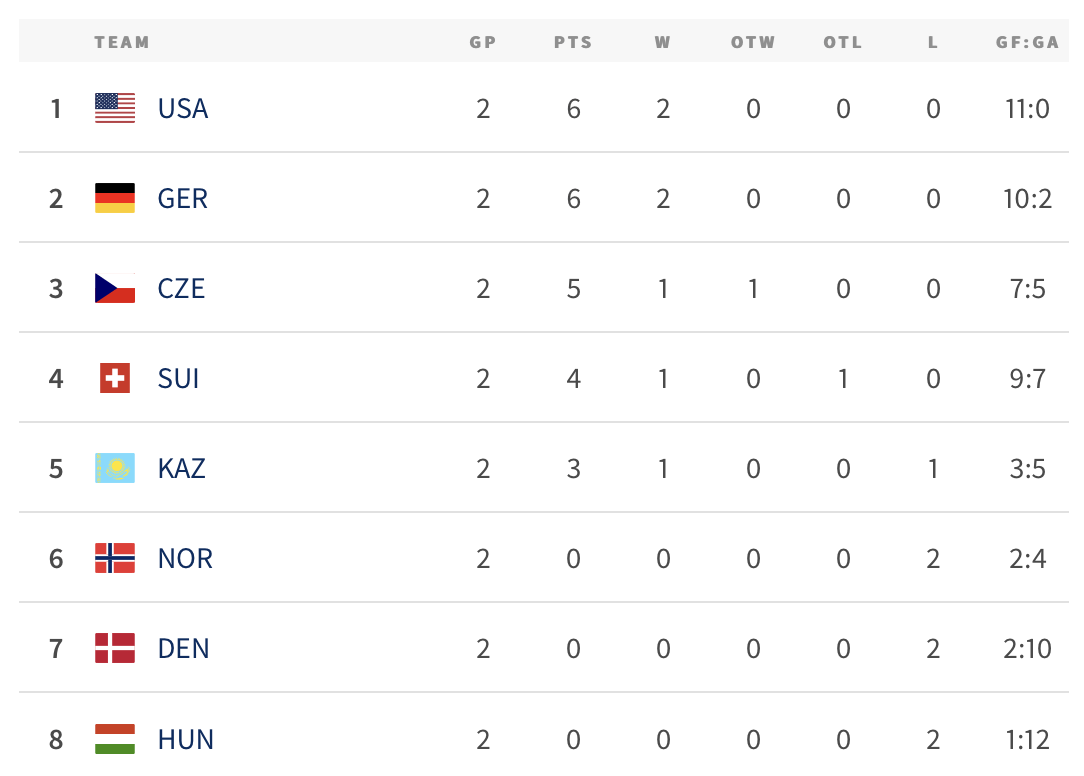Click the Czech Republic flag icon
This screenshot has height=776, width=1084.
[115, 288]
